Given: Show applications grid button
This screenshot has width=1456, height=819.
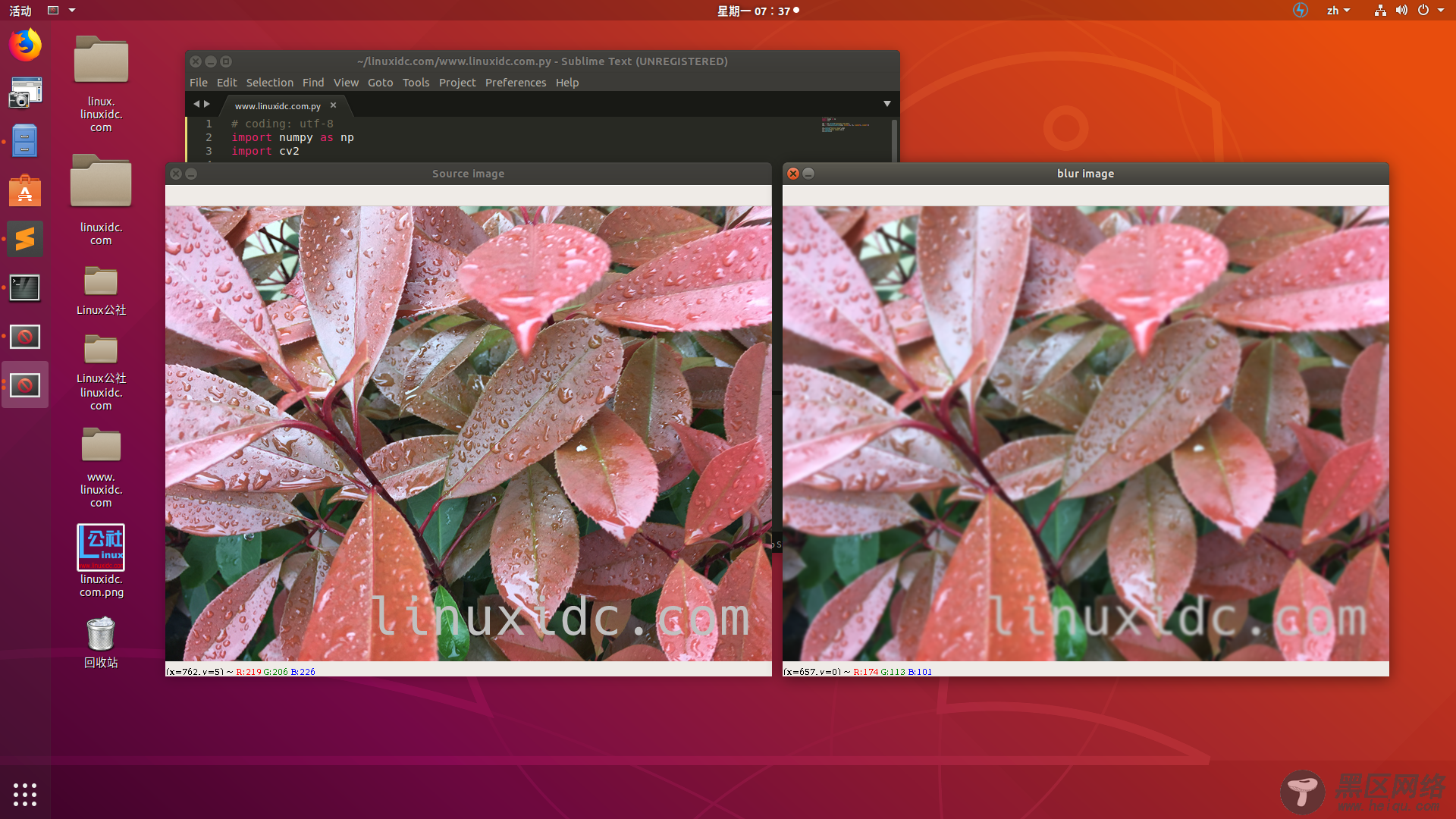Looking at the screenshot, I should tap(25, 794).
